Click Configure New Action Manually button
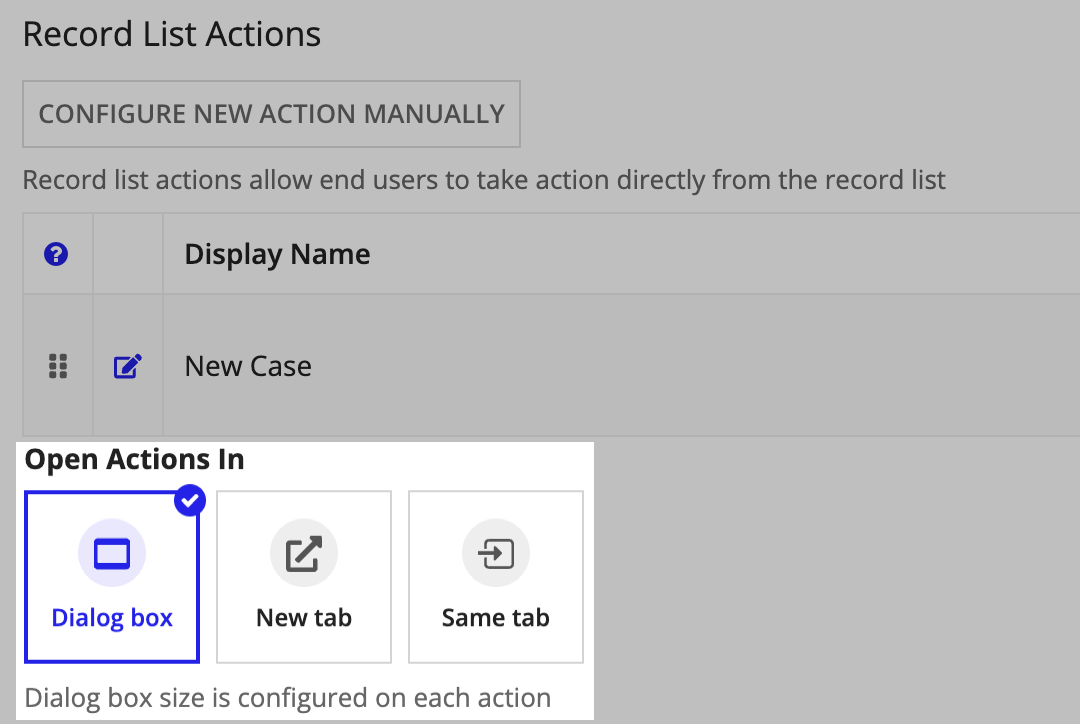This screenshot has height=724, width=1080. pyautogui.click(x=271, y=114)
